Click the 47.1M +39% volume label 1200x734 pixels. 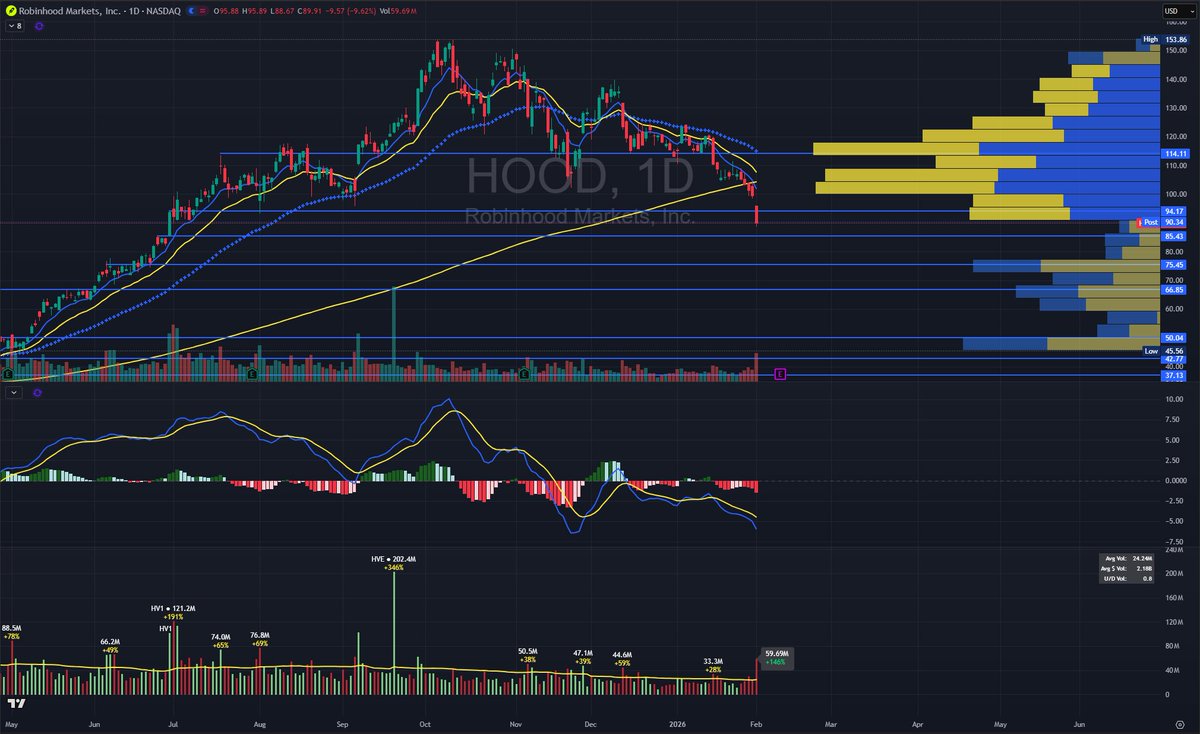(584, 657)
